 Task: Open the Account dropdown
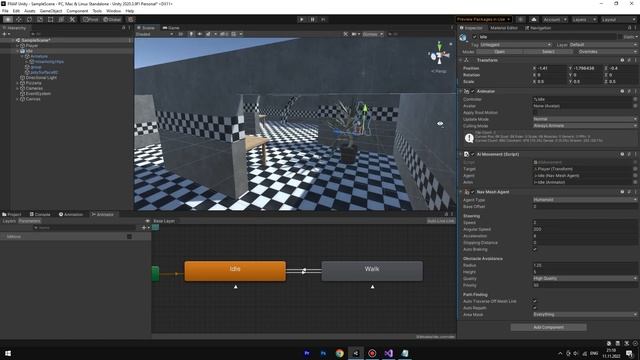click(555, 19)
